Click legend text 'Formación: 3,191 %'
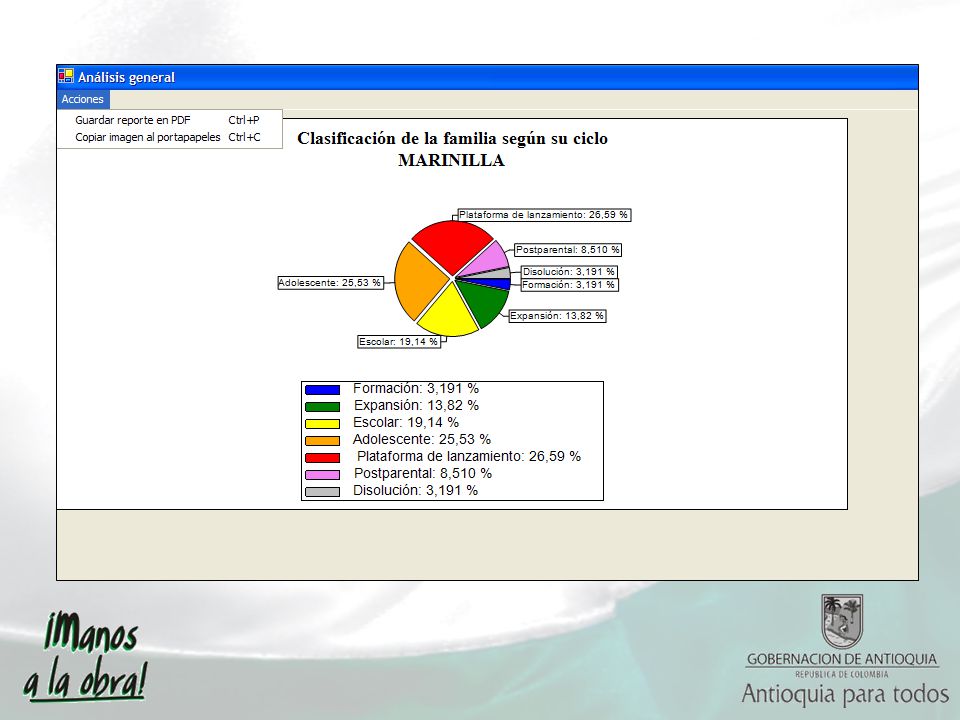 click(x=416, y=389)
